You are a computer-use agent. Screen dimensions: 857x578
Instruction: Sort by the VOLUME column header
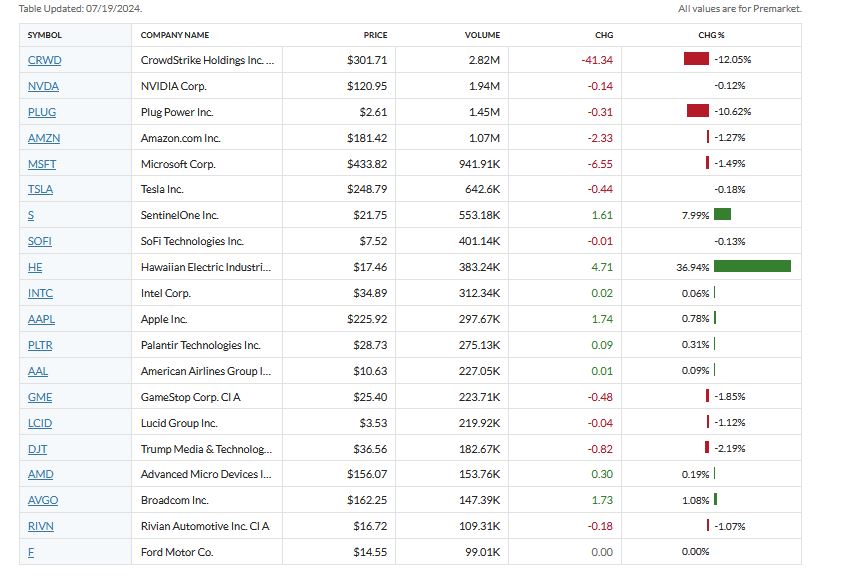click(x=482, y=35)
